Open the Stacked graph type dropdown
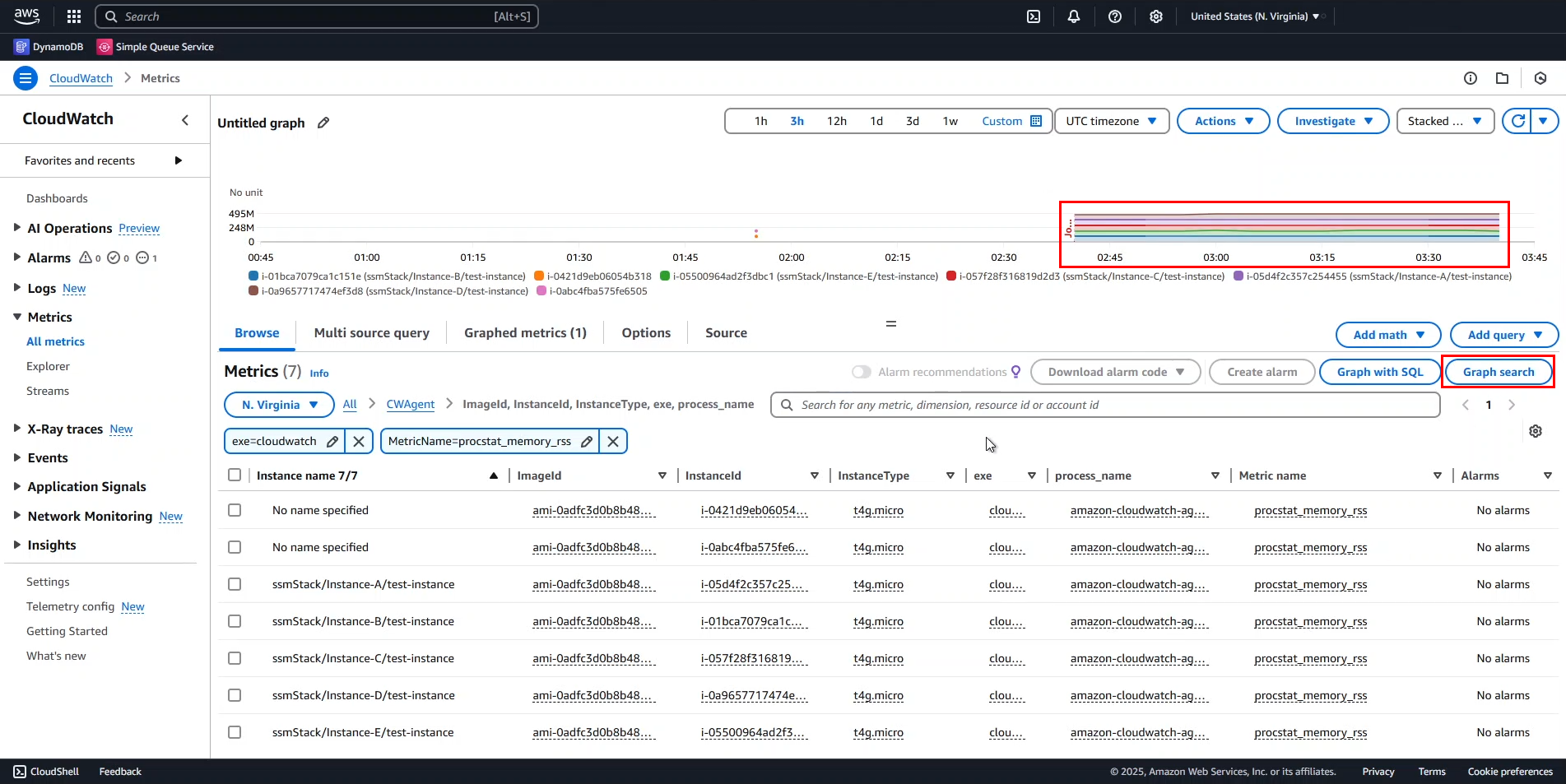This screenshot has width=1566, height=784. point(1445,121)
